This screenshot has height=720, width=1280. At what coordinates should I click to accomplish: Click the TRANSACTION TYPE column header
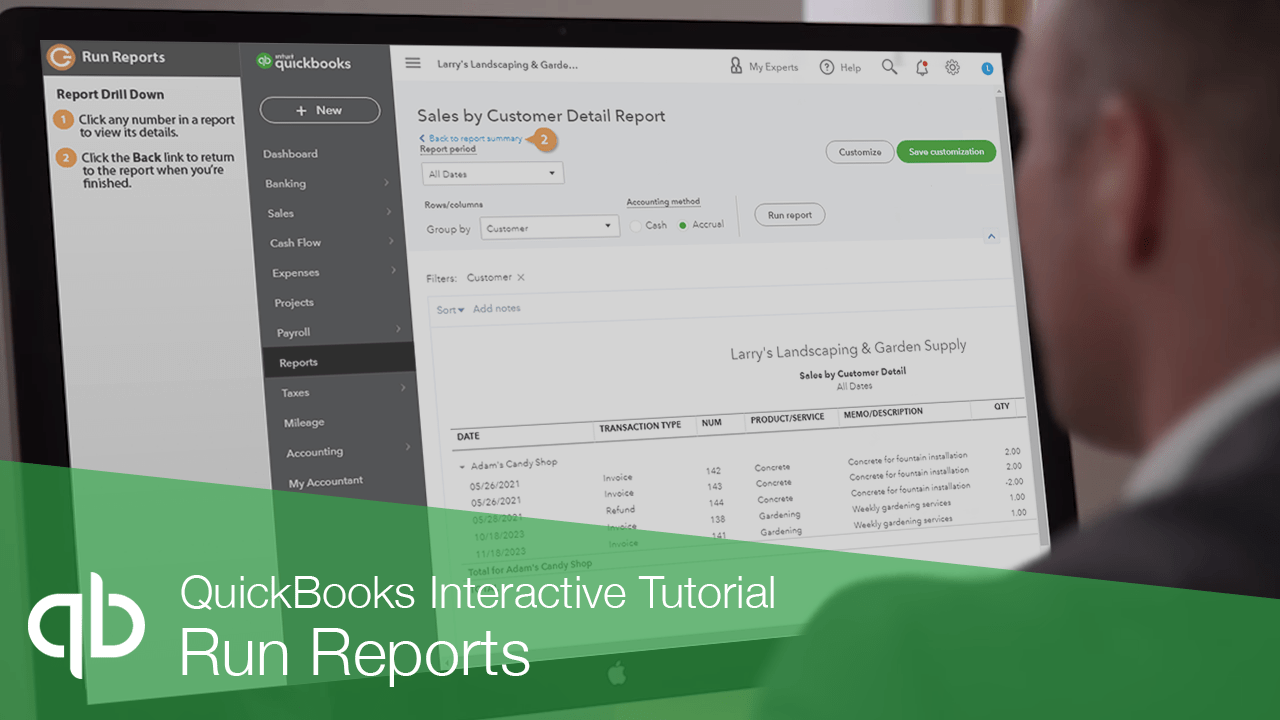pos(640,426)
